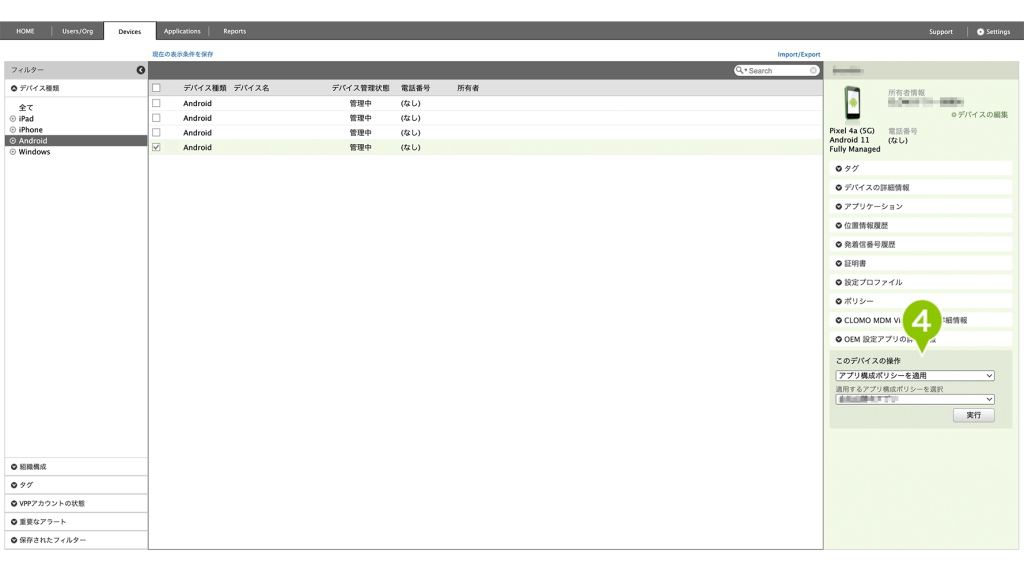This screenshot has height=576, width=1024.
Task: Open アプリ構成ポリシーを適用 operation dropdown
Action: (915, 376)
